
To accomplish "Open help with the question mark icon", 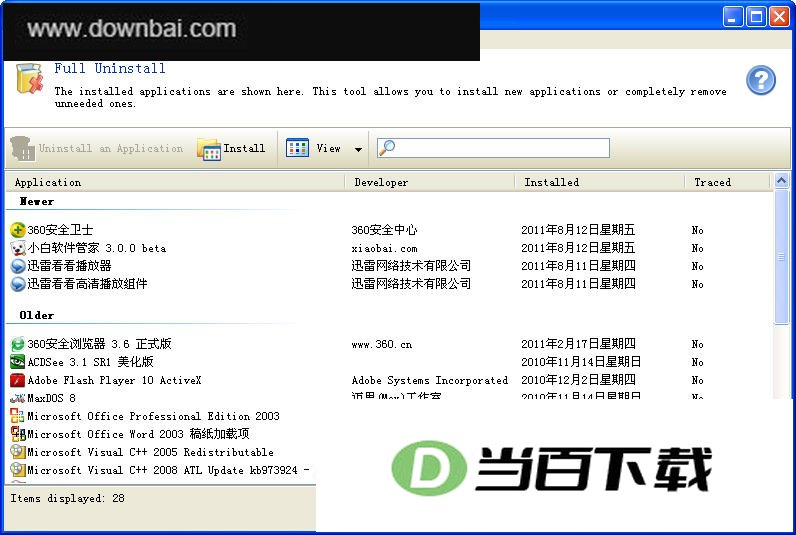I will pyautogui.click(x=760, y=80).
